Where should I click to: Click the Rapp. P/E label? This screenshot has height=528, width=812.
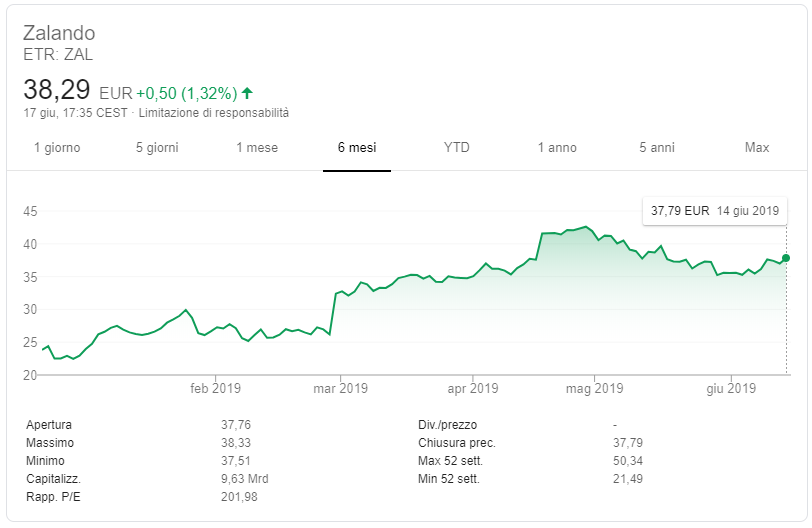53,497
